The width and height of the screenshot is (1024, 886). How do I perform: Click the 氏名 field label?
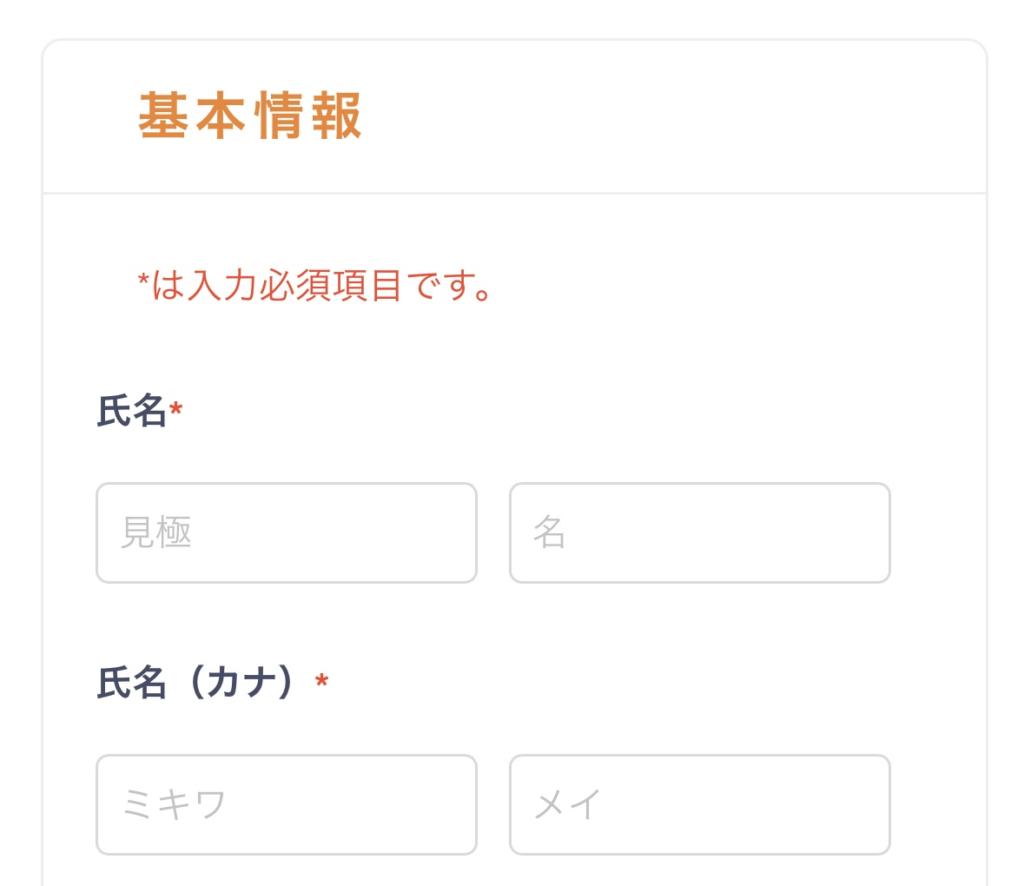pyautogui.click(x=131, y=411)
